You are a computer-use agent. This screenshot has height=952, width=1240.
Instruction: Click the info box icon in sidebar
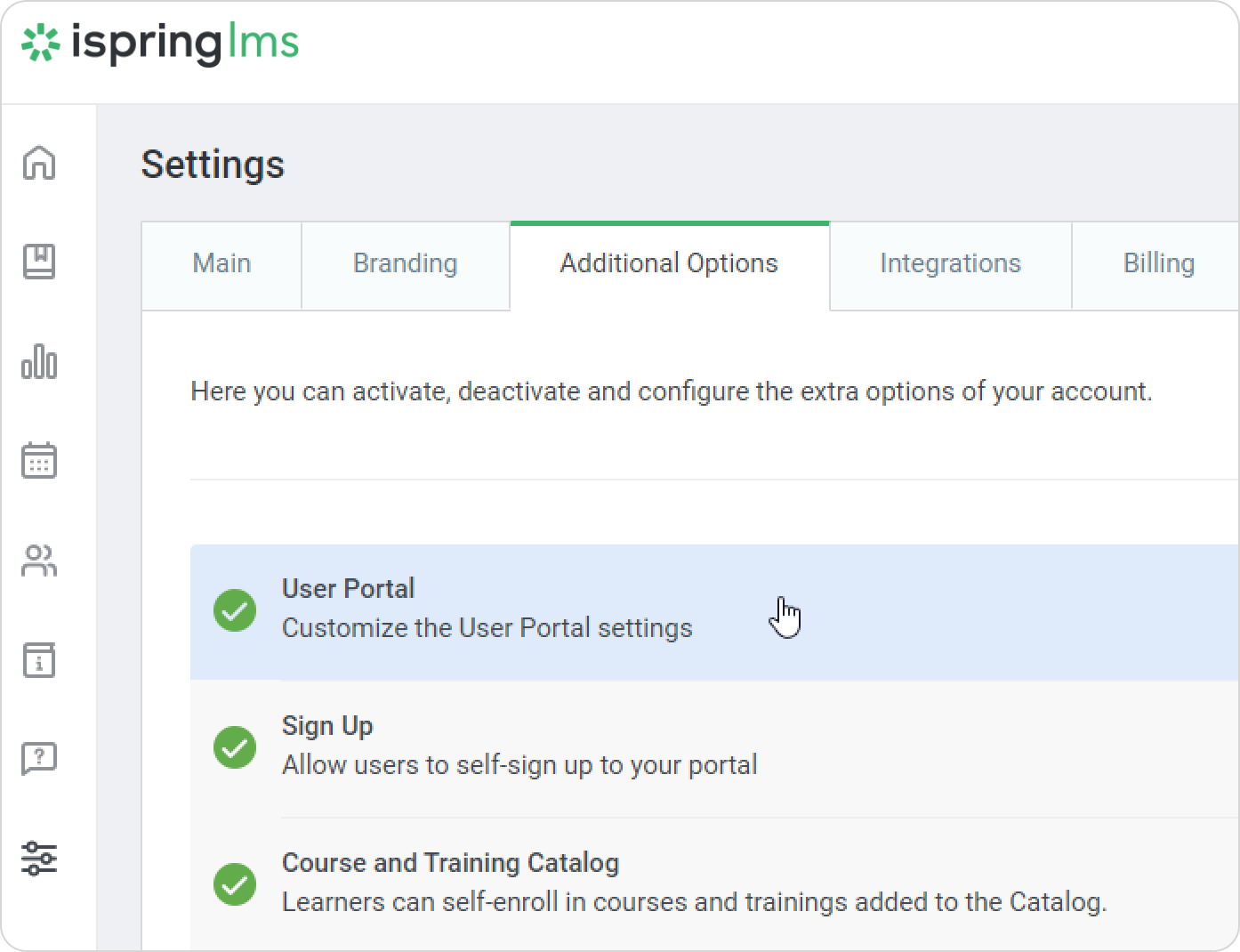coord(39,660)
